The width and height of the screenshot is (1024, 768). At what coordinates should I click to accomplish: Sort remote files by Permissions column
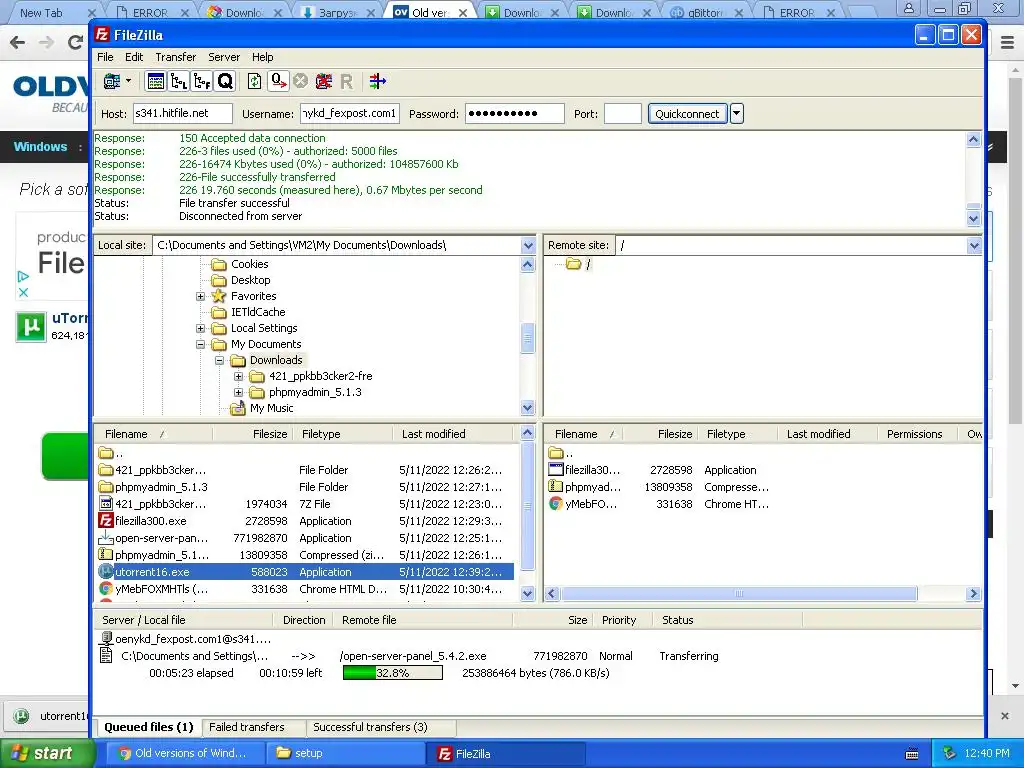914,434
